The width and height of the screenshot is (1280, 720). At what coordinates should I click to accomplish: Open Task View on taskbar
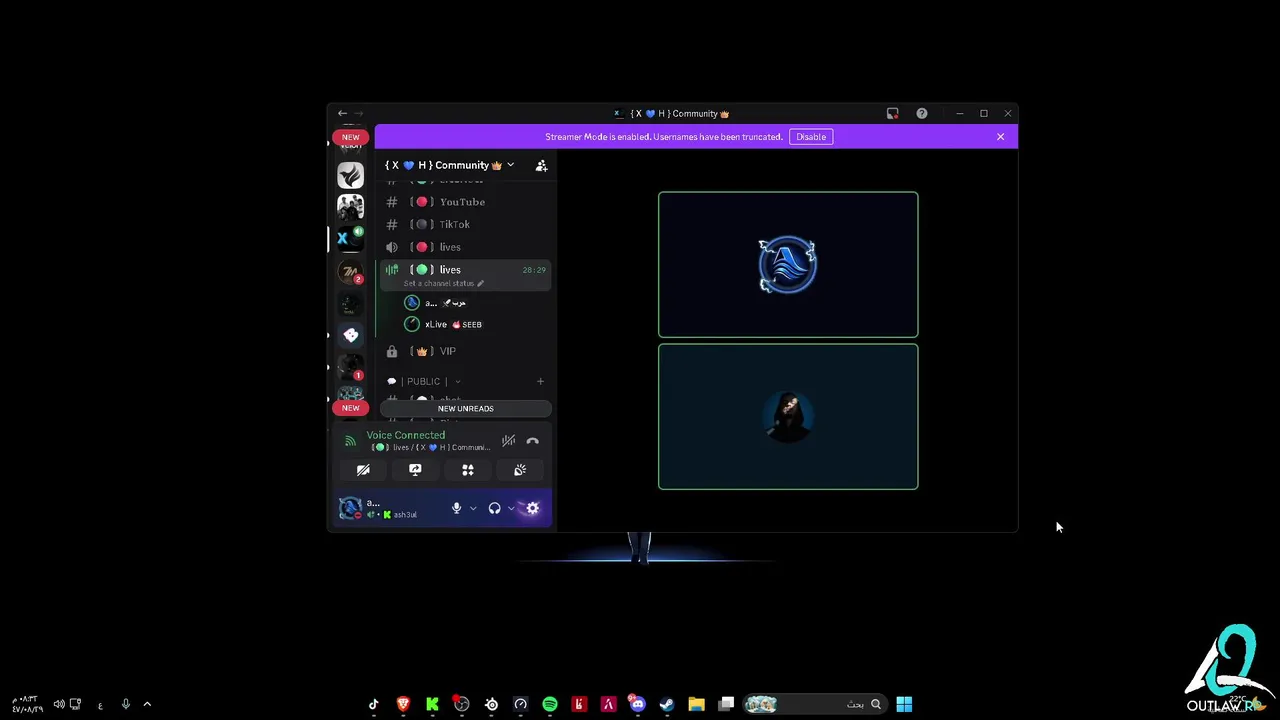727,704
